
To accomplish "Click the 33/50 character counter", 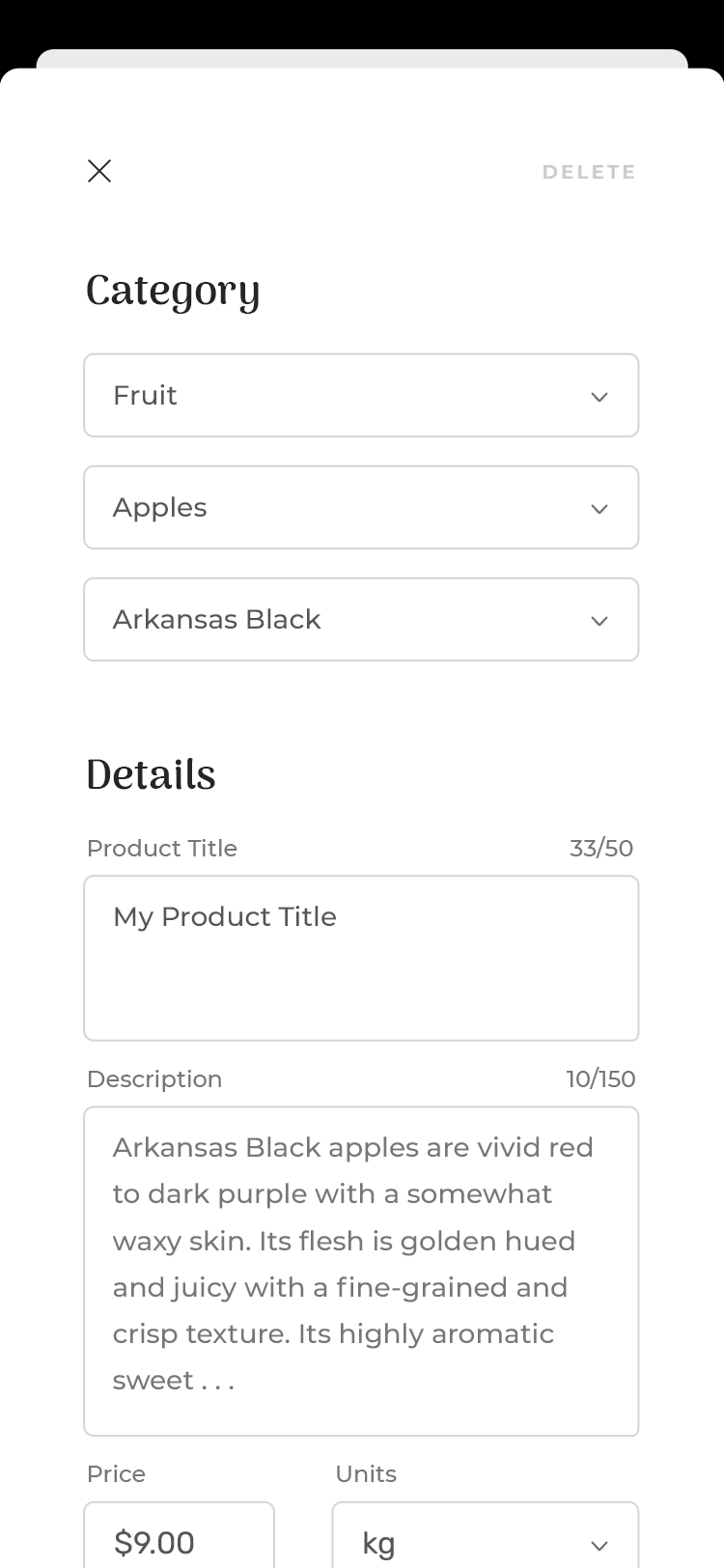I will [601, 848].
